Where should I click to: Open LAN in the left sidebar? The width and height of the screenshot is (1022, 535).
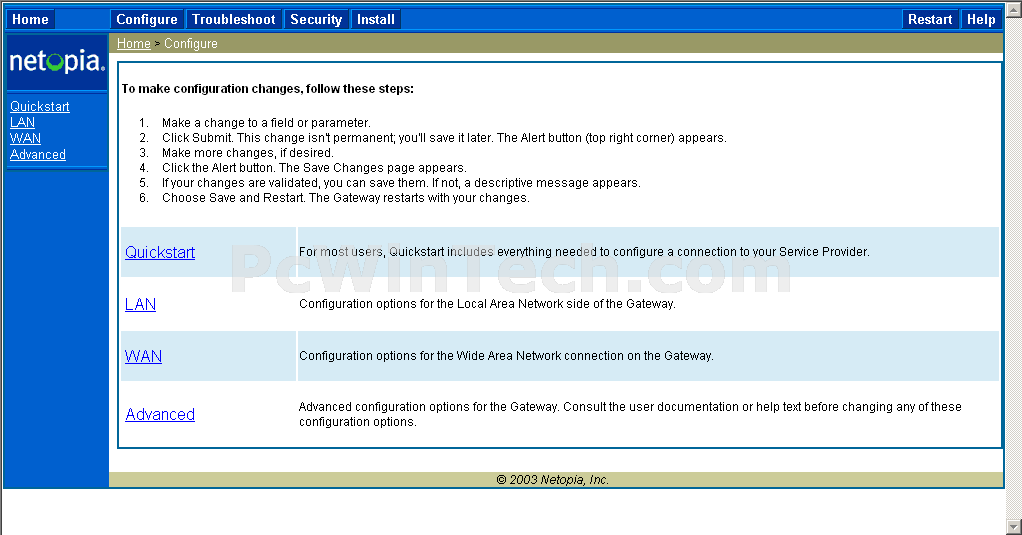[x=22, y=123]
